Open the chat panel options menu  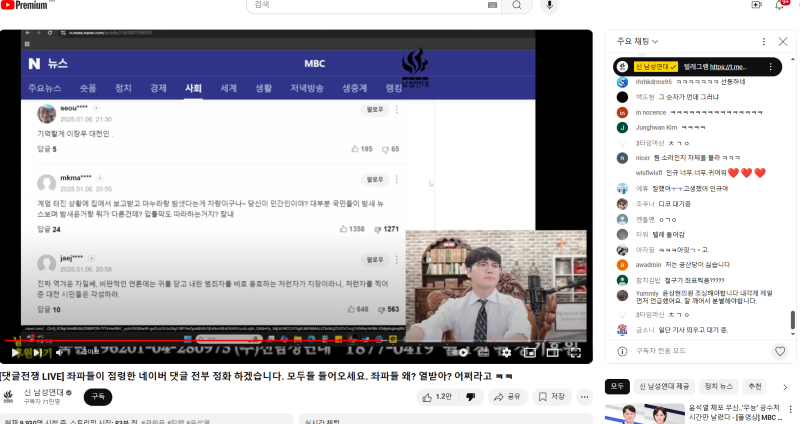(763, 41)
